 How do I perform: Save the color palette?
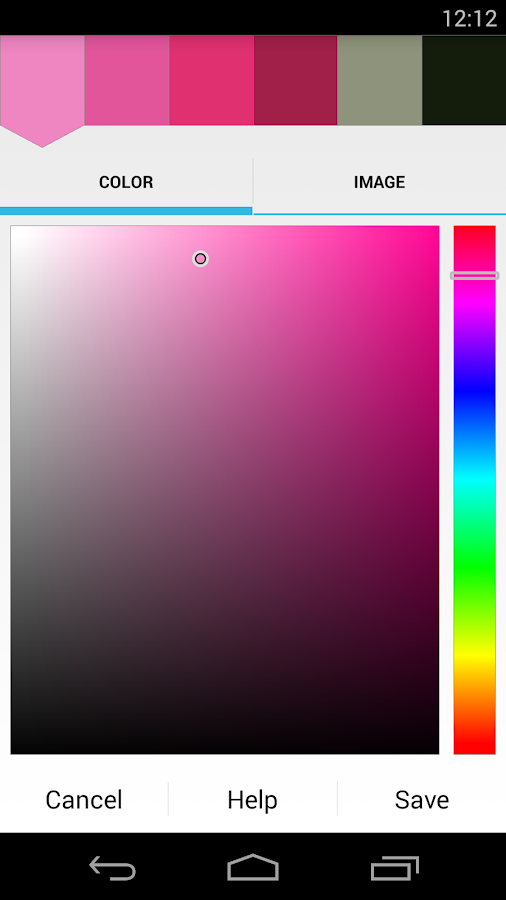422,800
